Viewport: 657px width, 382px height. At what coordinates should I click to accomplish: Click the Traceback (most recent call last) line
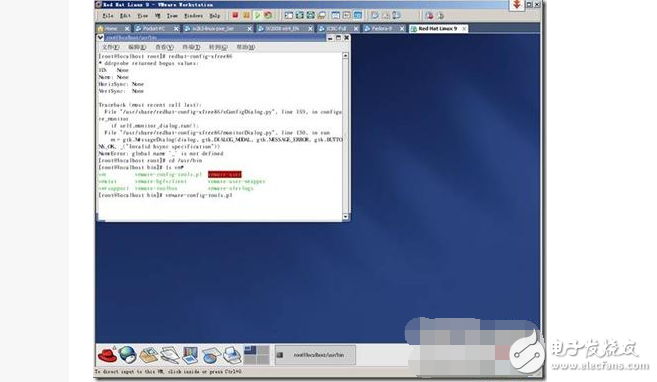(150, 105)
